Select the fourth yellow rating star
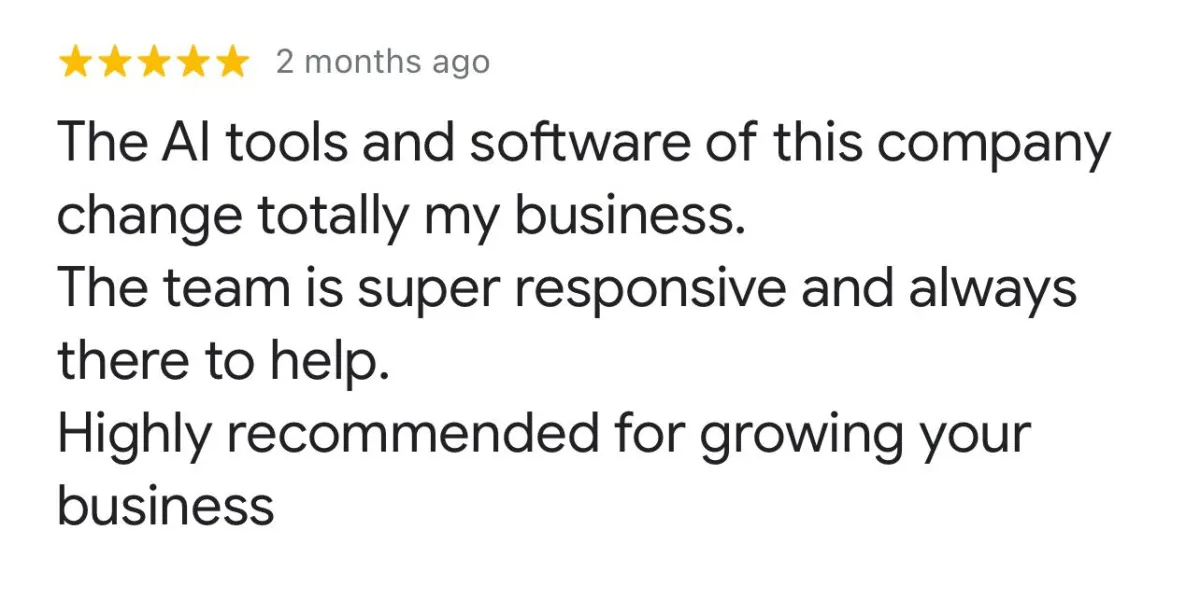 [x=191, y=63]
